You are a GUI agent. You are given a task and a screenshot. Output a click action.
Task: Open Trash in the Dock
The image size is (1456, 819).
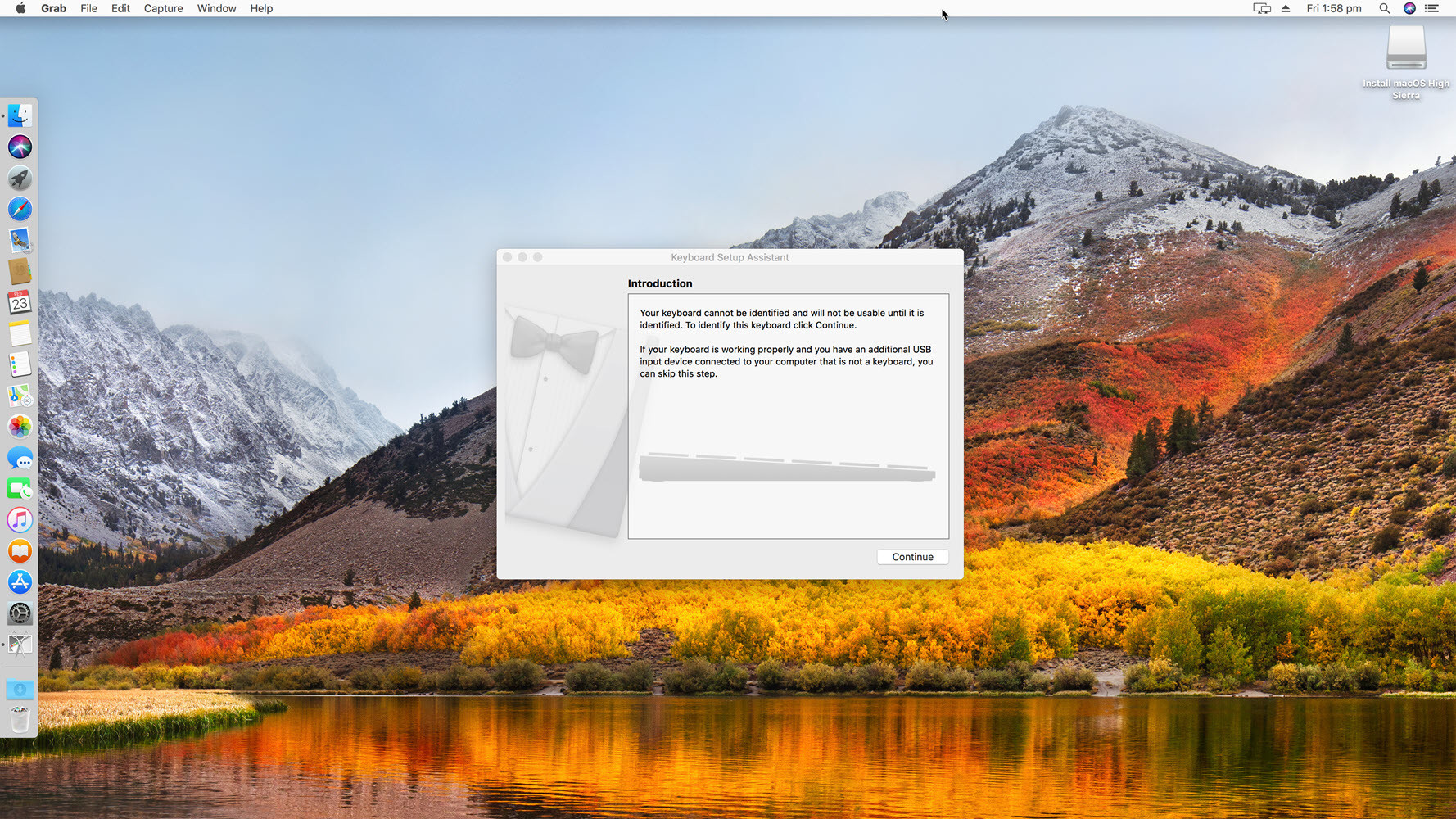pyautogui.click(x=20, y=719)
